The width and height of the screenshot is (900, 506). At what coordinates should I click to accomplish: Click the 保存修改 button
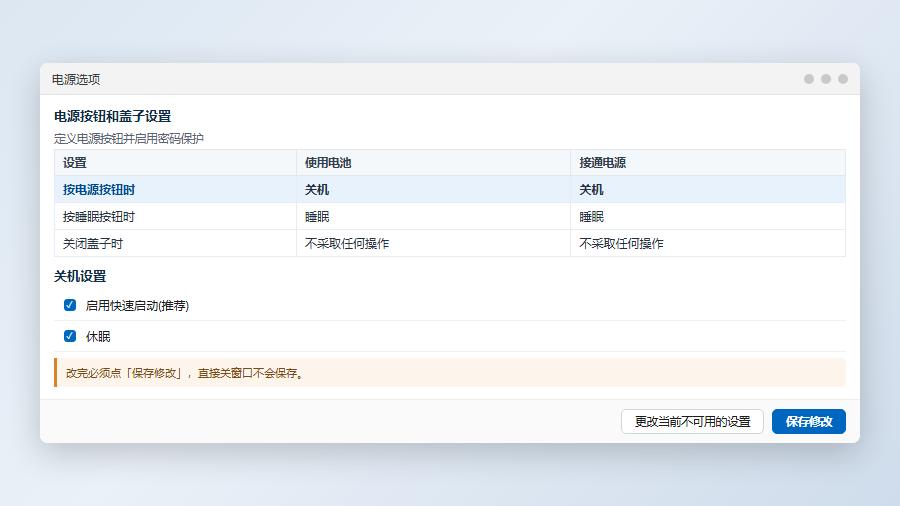(x=808, y=422)
